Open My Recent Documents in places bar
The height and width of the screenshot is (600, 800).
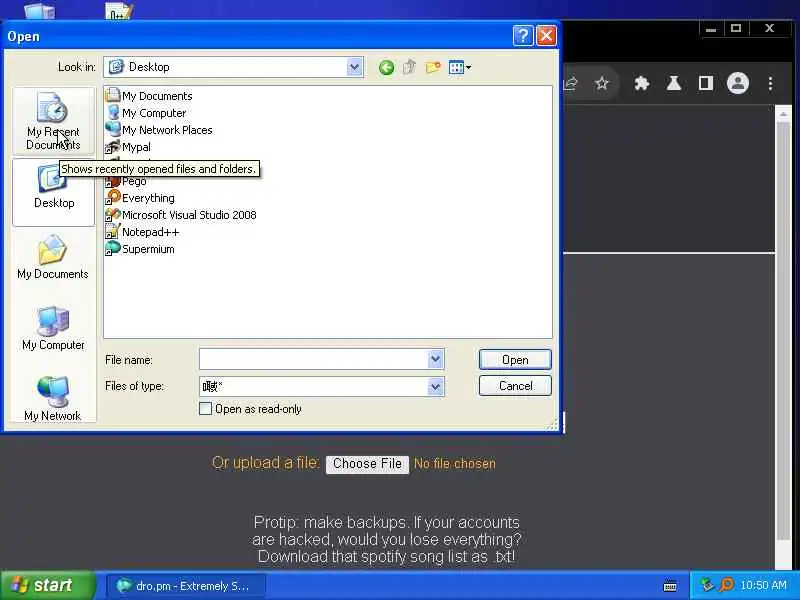click(54, 121)
